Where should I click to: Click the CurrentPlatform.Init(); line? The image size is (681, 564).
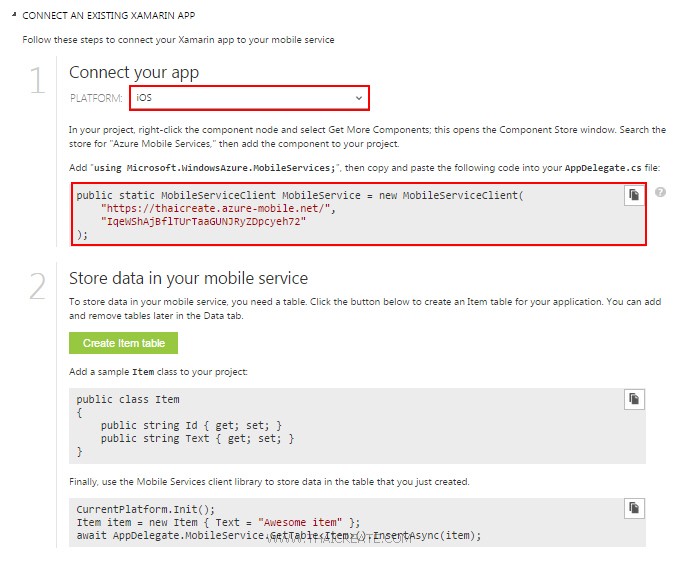145,509
